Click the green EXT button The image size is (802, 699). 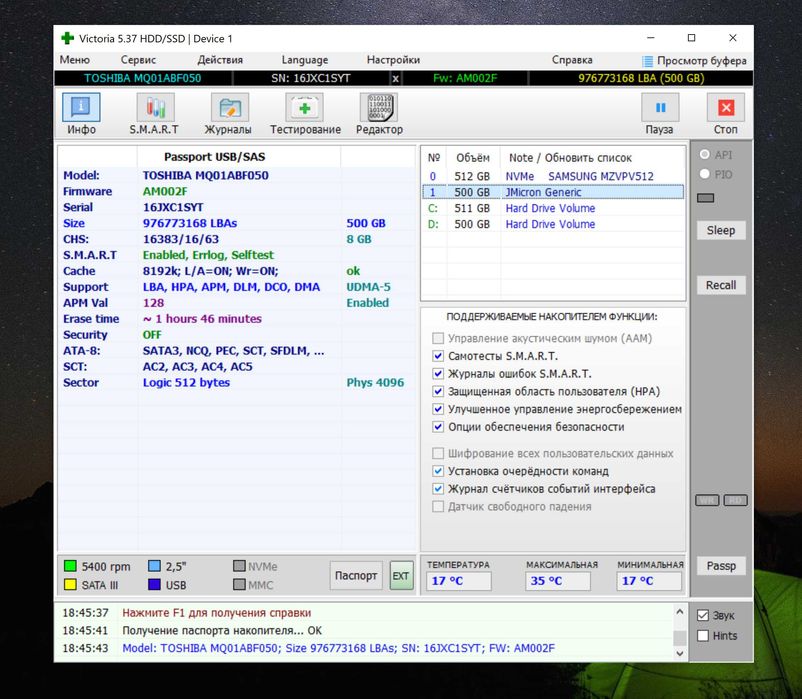pyautogui.click(x=401, y=576)
